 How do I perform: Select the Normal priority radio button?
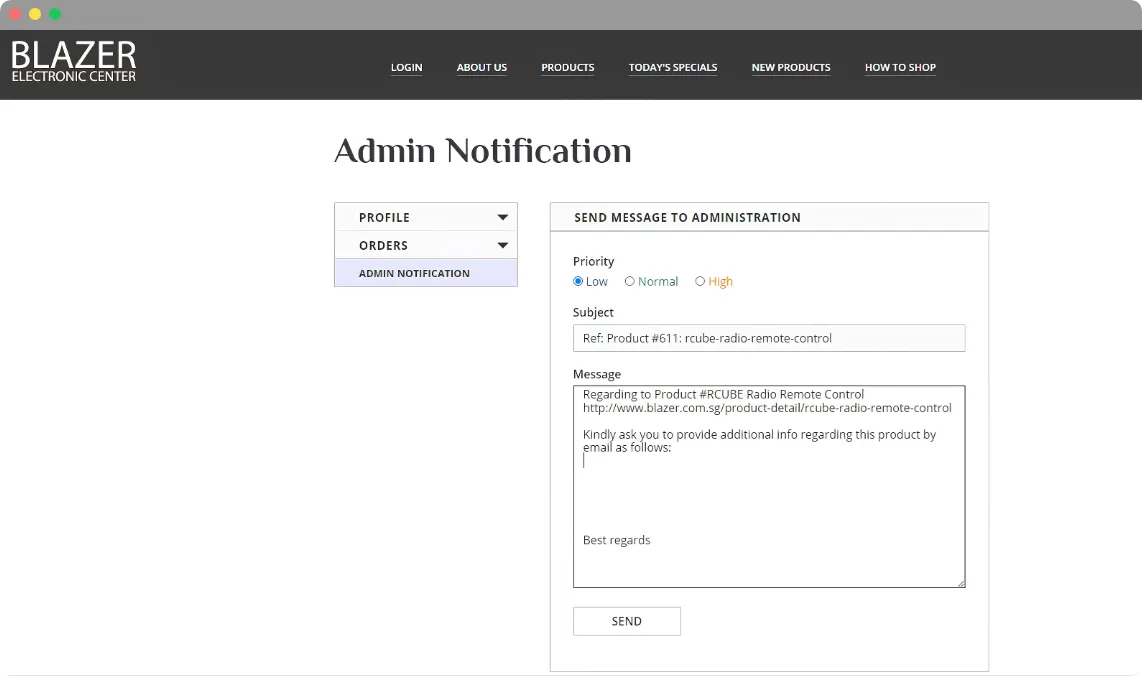pyautogui.click(x=630, y=281)
